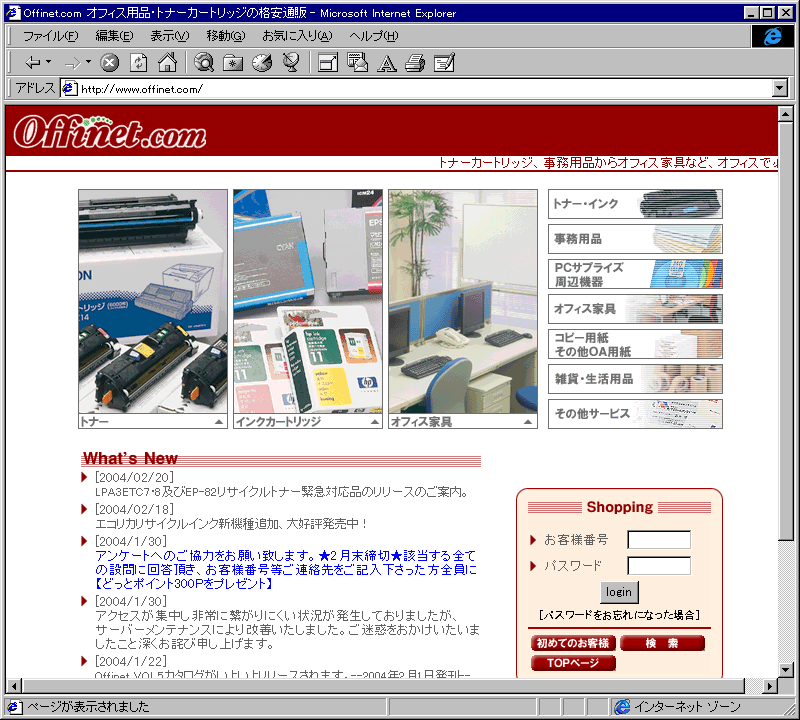Image resolution: width=800 pixels, height=720 pixels.
Task: Click the IE title bar icon
Action: click(x=13, y=12)
